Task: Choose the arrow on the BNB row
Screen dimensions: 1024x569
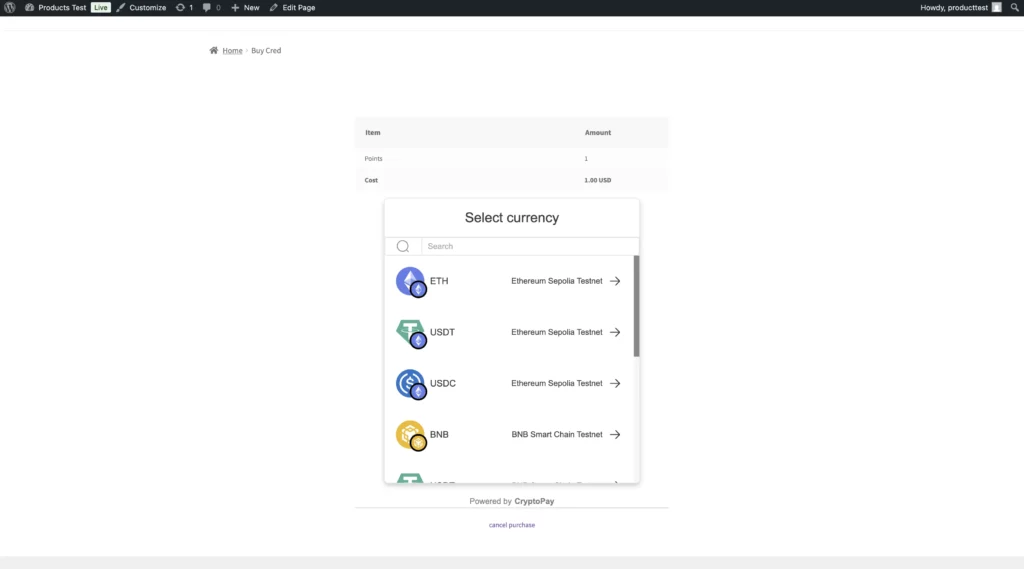Action: click(x=615, y=435)
